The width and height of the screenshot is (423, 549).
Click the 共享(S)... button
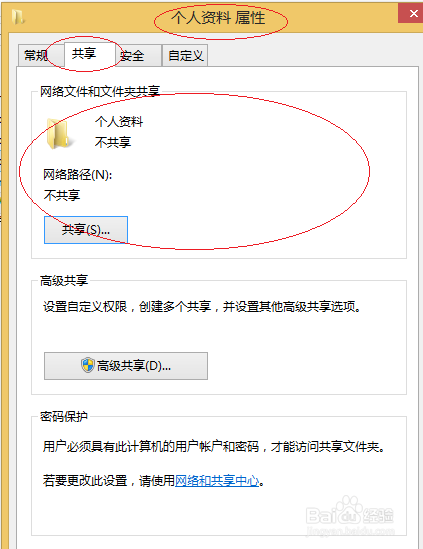pyautogui.click(x=86, y=230)
